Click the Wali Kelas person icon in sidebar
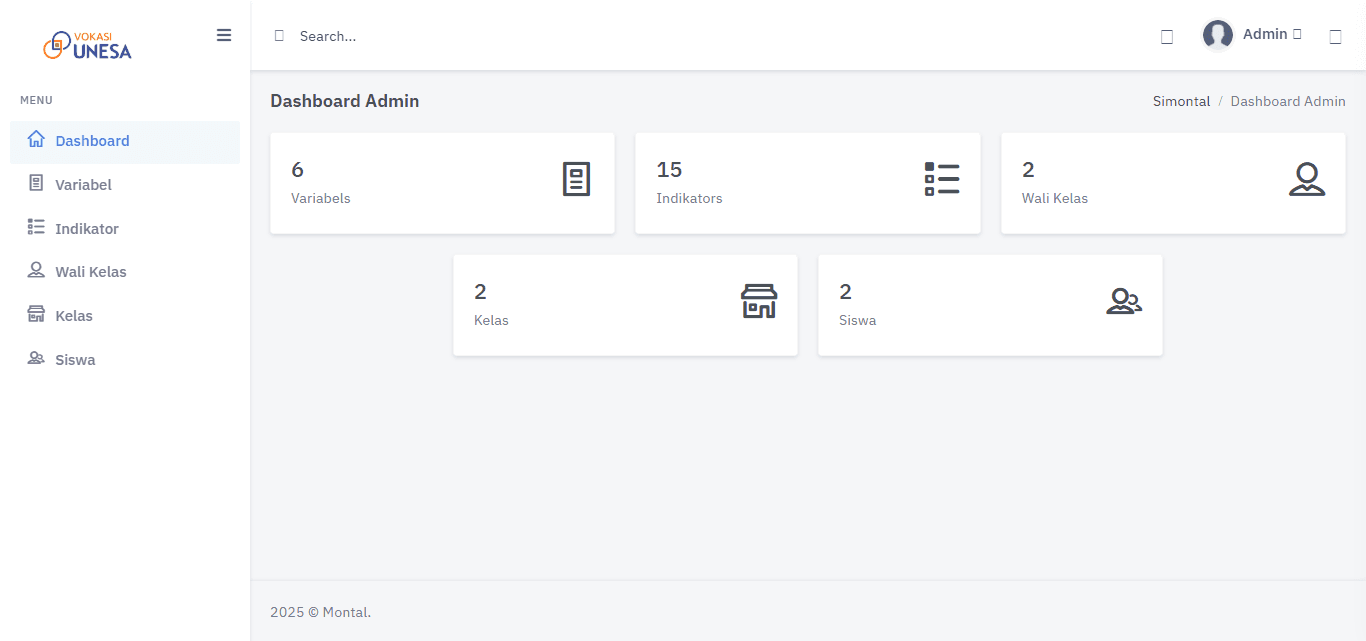 tap(36, 270)
